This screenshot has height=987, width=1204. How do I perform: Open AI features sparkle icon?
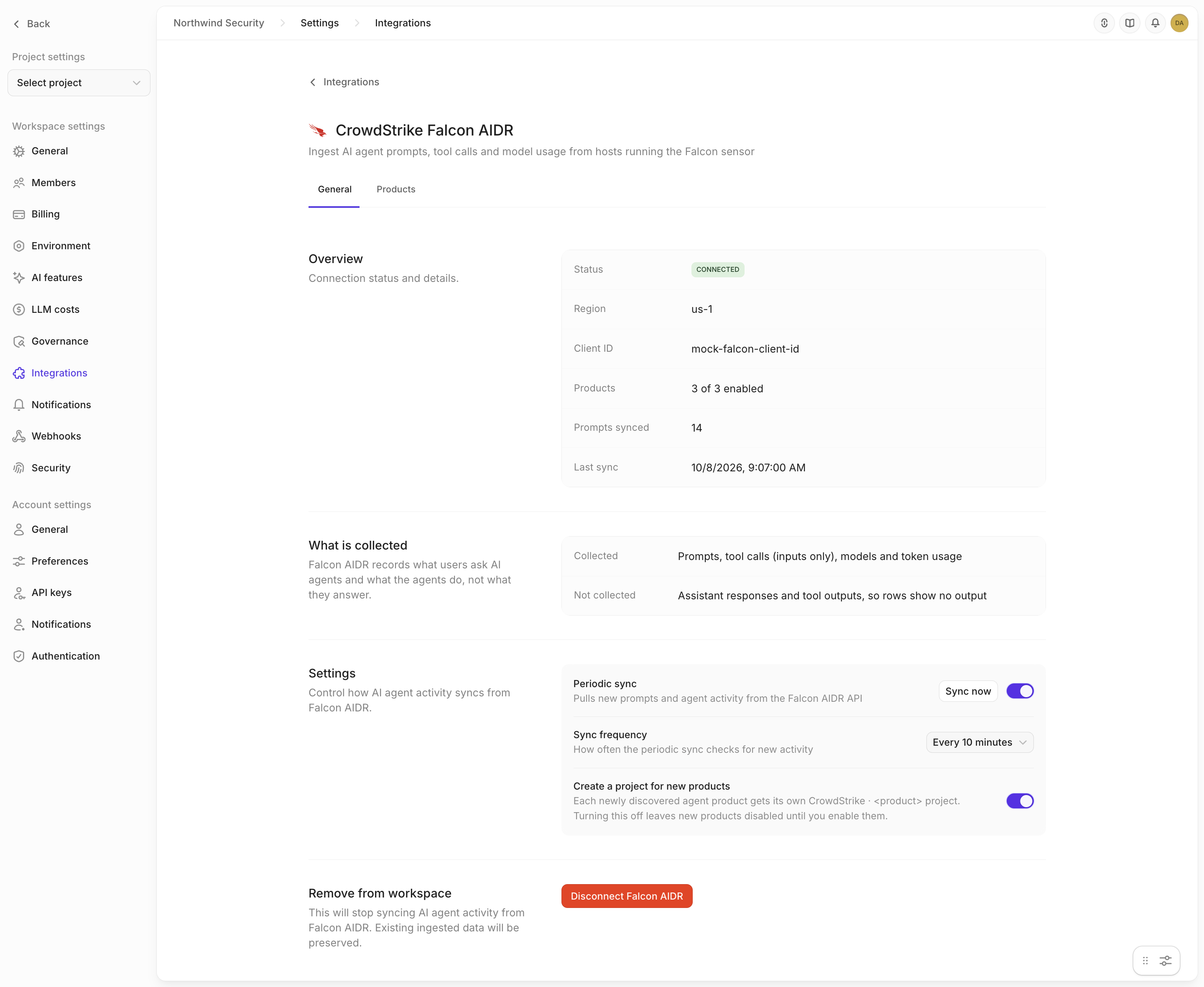[x=19, y=277]
